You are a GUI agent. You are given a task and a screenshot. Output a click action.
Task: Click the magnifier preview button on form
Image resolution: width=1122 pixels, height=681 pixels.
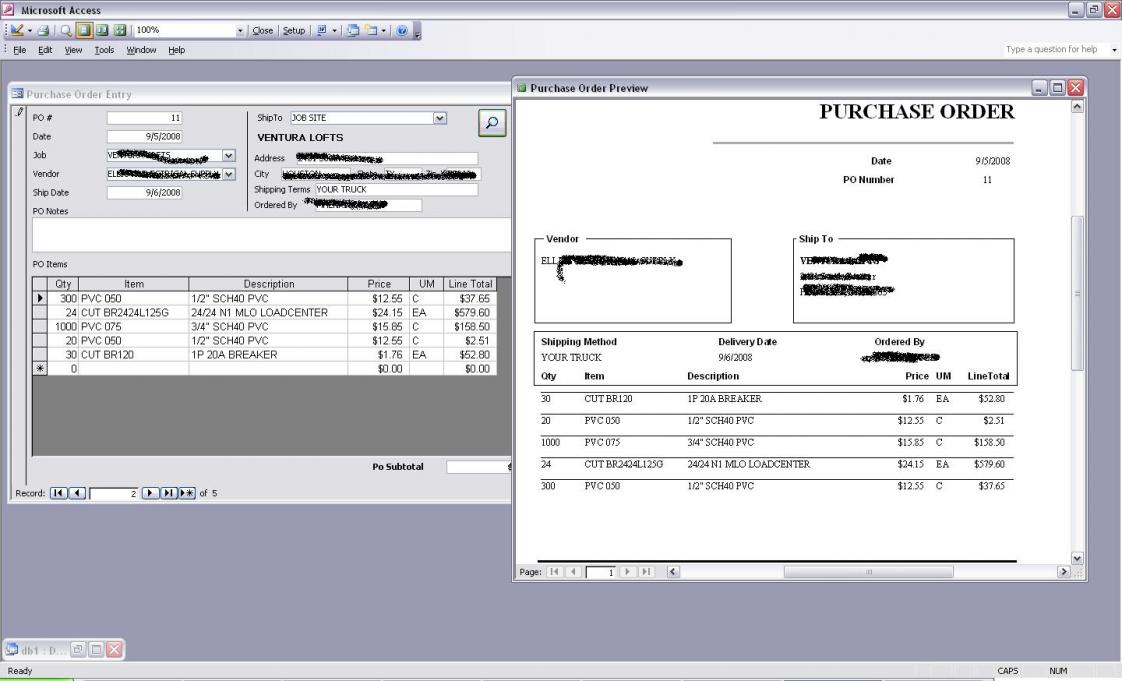pos(492,122)
